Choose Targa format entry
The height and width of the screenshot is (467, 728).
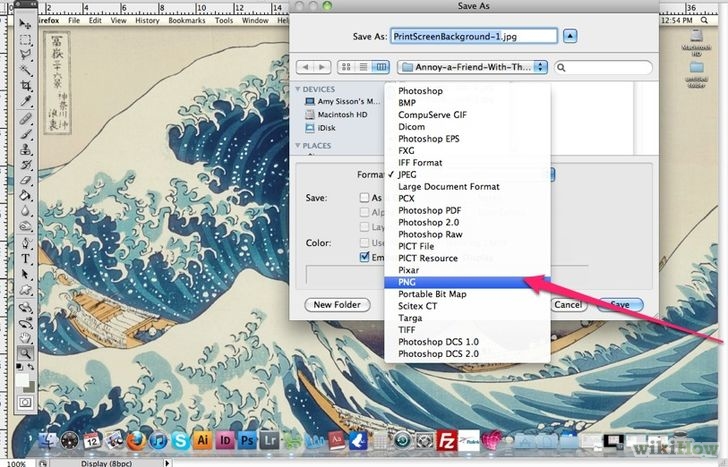coord(467,318)
